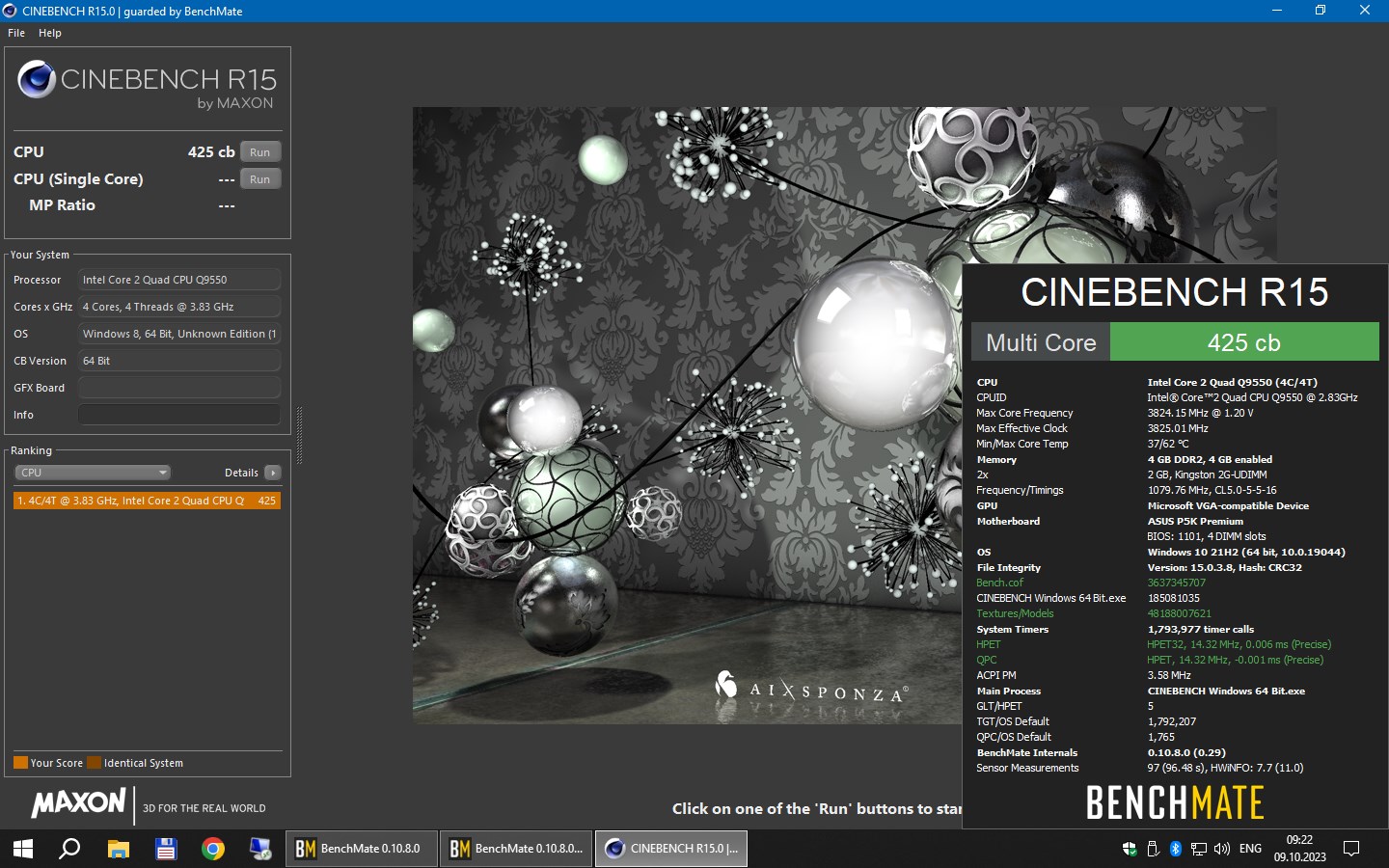This screenshot has height=868, width=1389.
Task: Open Windows Search from the taskbar
Action: [69, 849]
